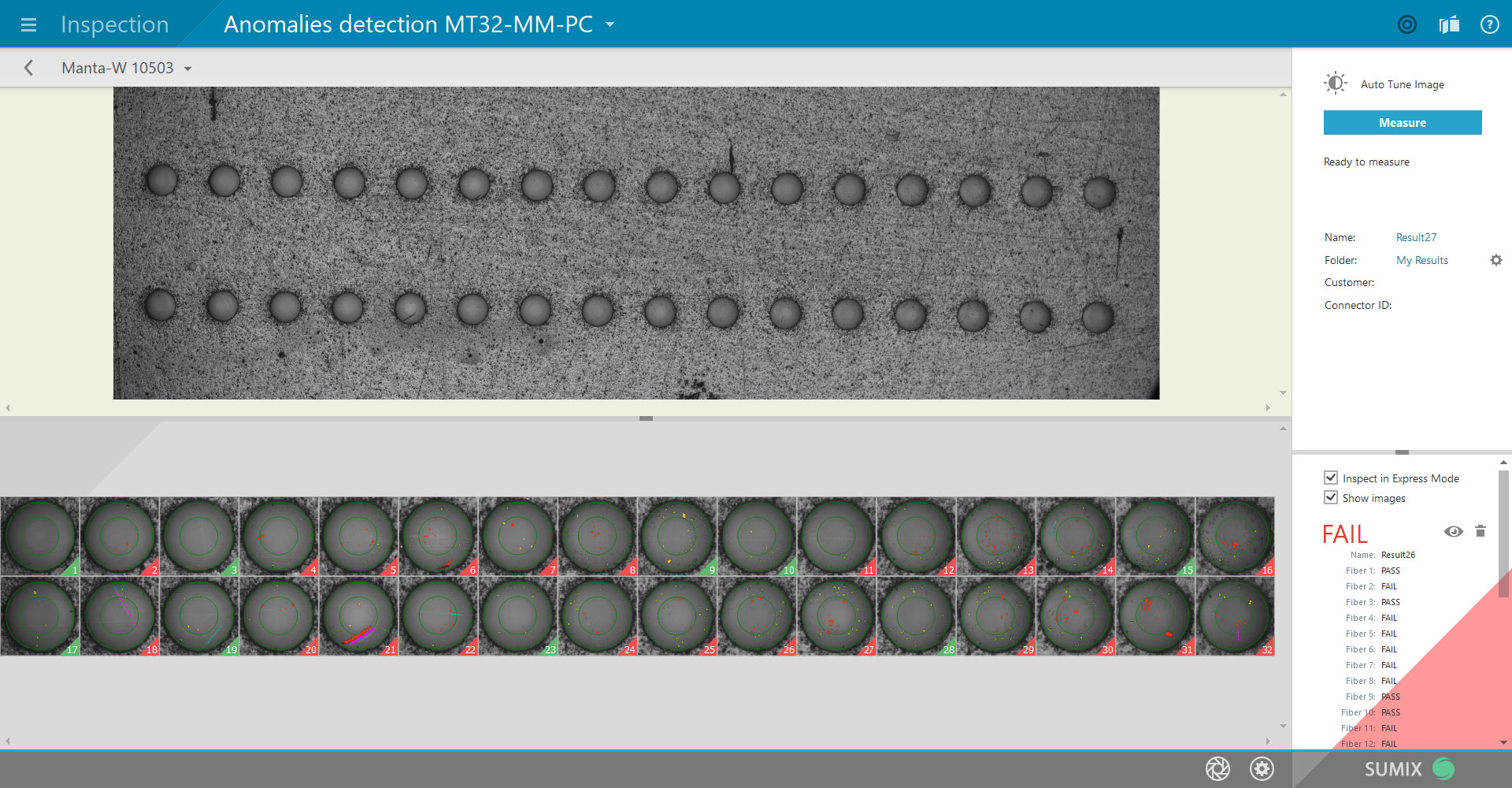Image resolution: width=1512 pixels, height=788 pixels.
Task: Expand the Anomalies detection MT32-MM-PC dropdown
Action: coord(610,24)
